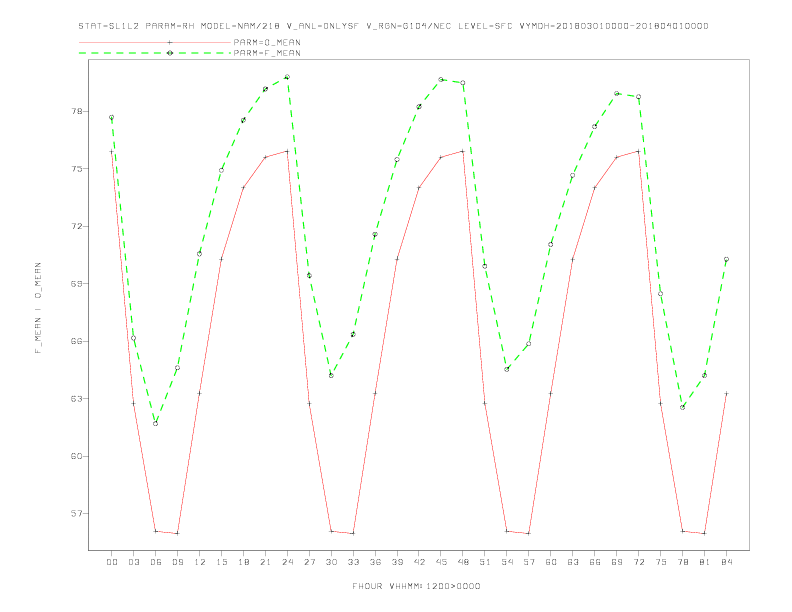
Task: Click y-axis tick label 78
Action: (x=77, y=111)
